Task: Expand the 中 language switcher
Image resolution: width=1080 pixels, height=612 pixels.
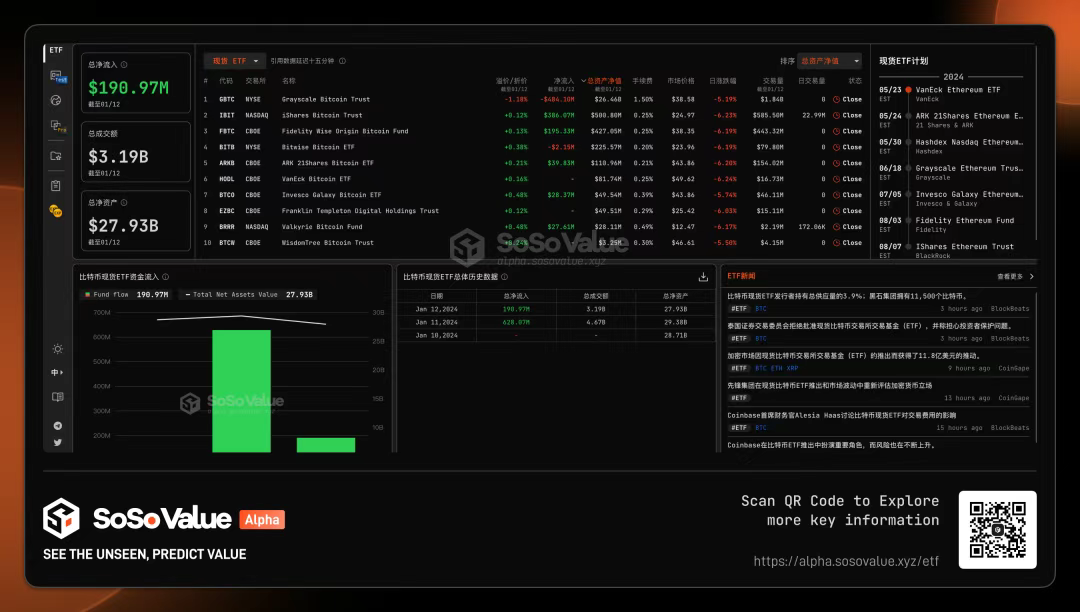Action: point(57,373)
